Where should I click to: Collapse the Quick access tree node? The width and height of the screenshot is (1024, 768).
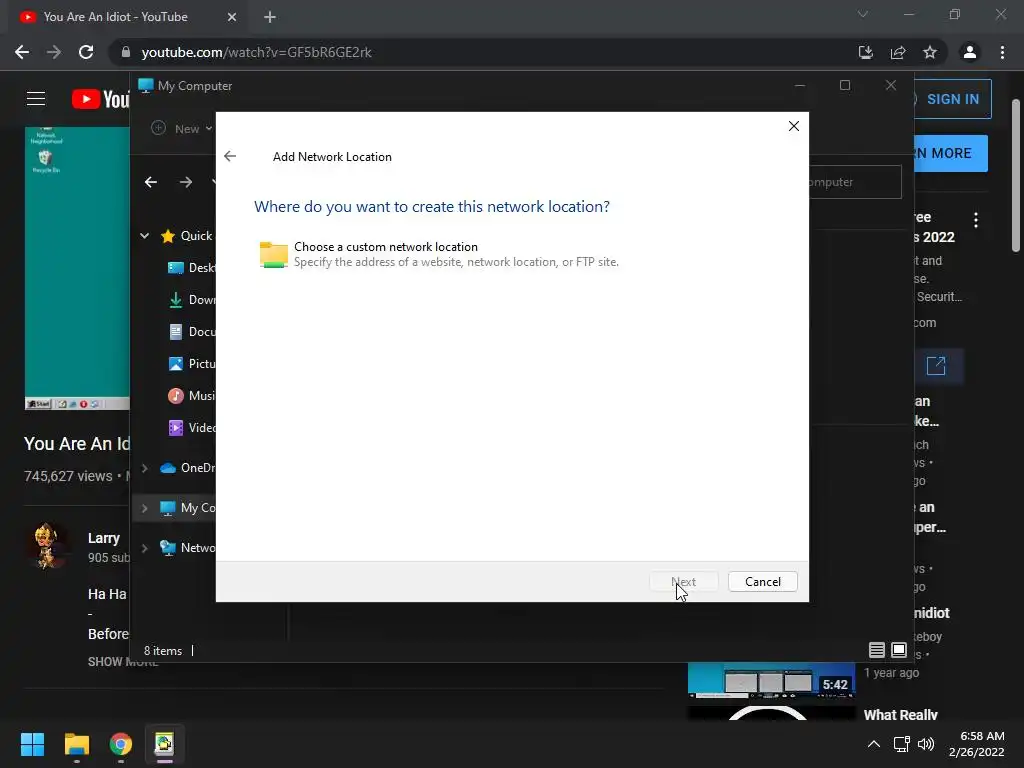pos(144,236)
